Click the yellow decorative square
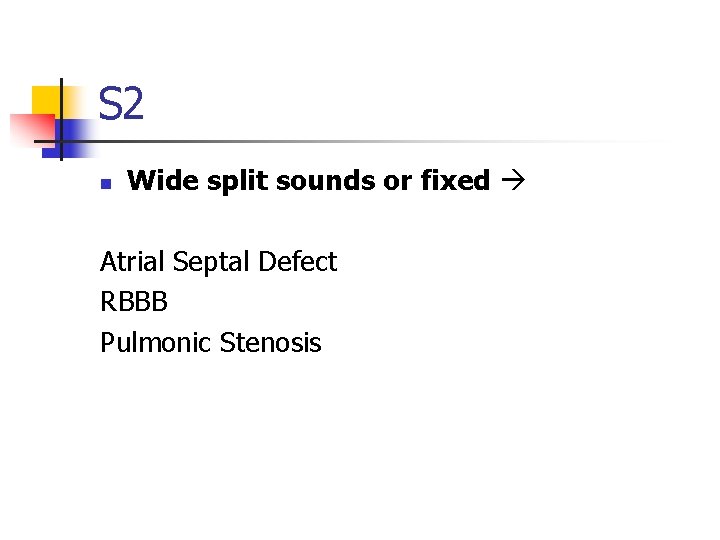 point(47,102)
